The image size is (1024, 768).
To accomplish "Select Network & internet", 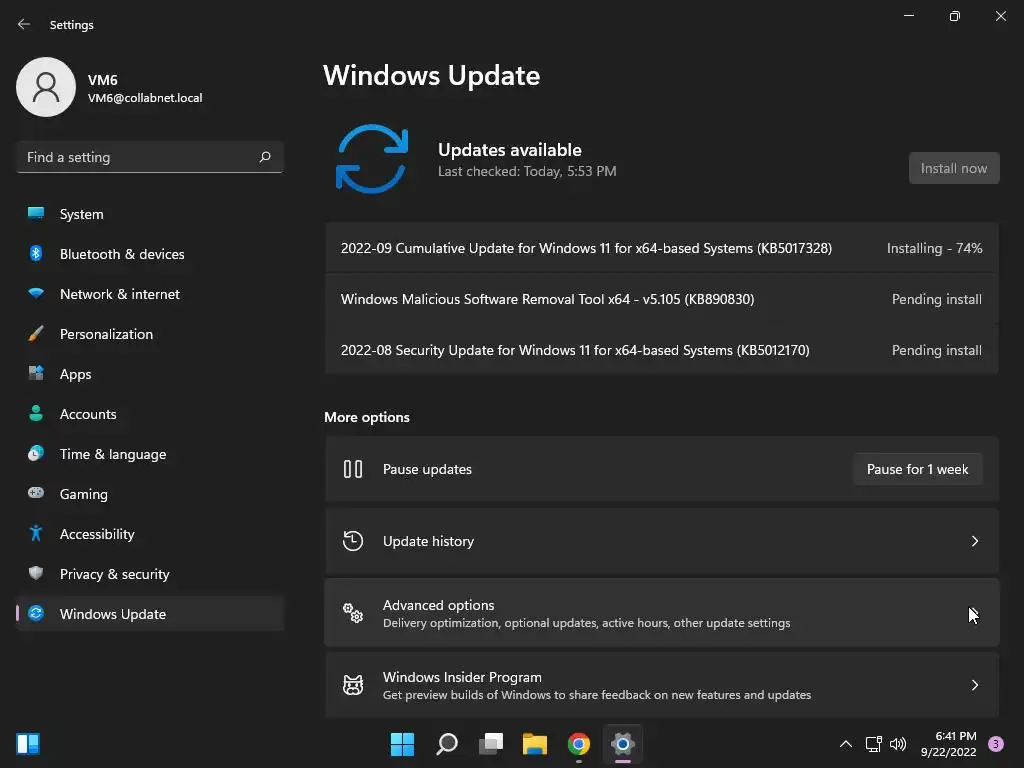I will coord(150,294).
